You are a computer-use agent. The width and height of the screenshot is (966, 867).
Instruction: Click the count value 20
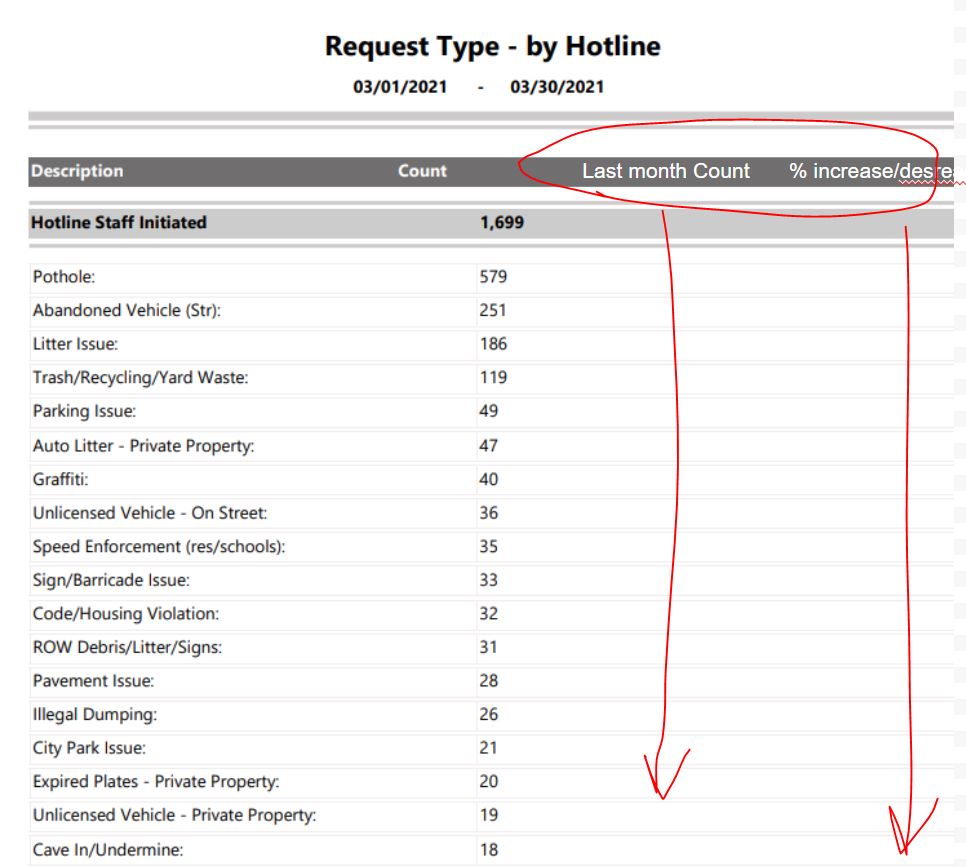pos(489,781)
